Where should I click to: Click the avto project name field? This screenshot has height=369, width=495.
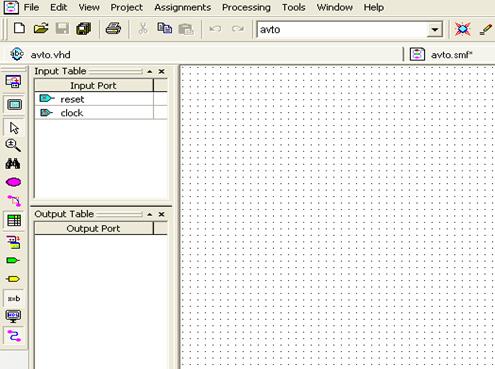[x=343, y=30]
